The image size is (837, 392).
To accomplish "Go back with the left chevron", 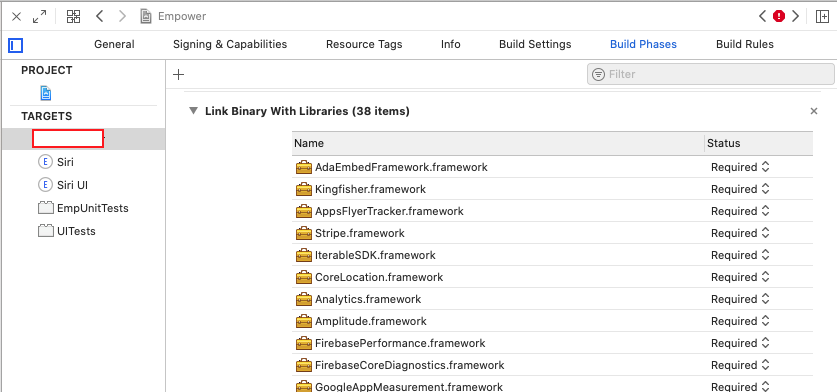I will point(99,17).
